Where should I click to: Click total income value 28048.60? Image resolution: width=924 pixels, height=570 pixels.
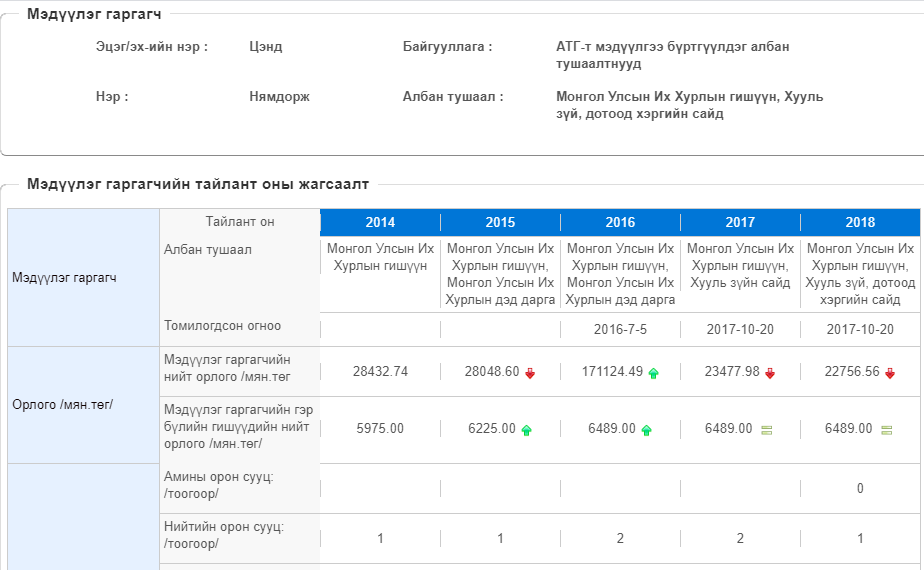[491, 371]
